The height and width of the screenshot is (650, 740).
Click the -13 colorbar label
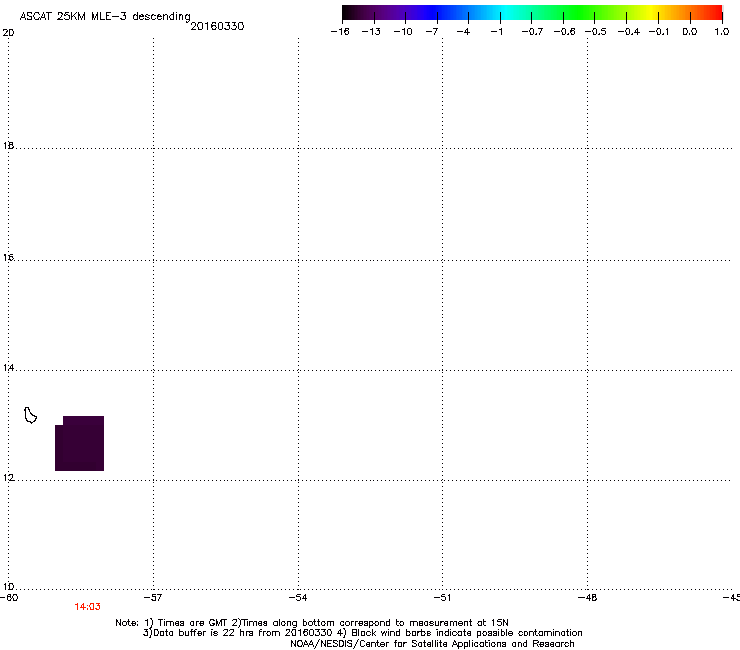(x=371, y=32)
